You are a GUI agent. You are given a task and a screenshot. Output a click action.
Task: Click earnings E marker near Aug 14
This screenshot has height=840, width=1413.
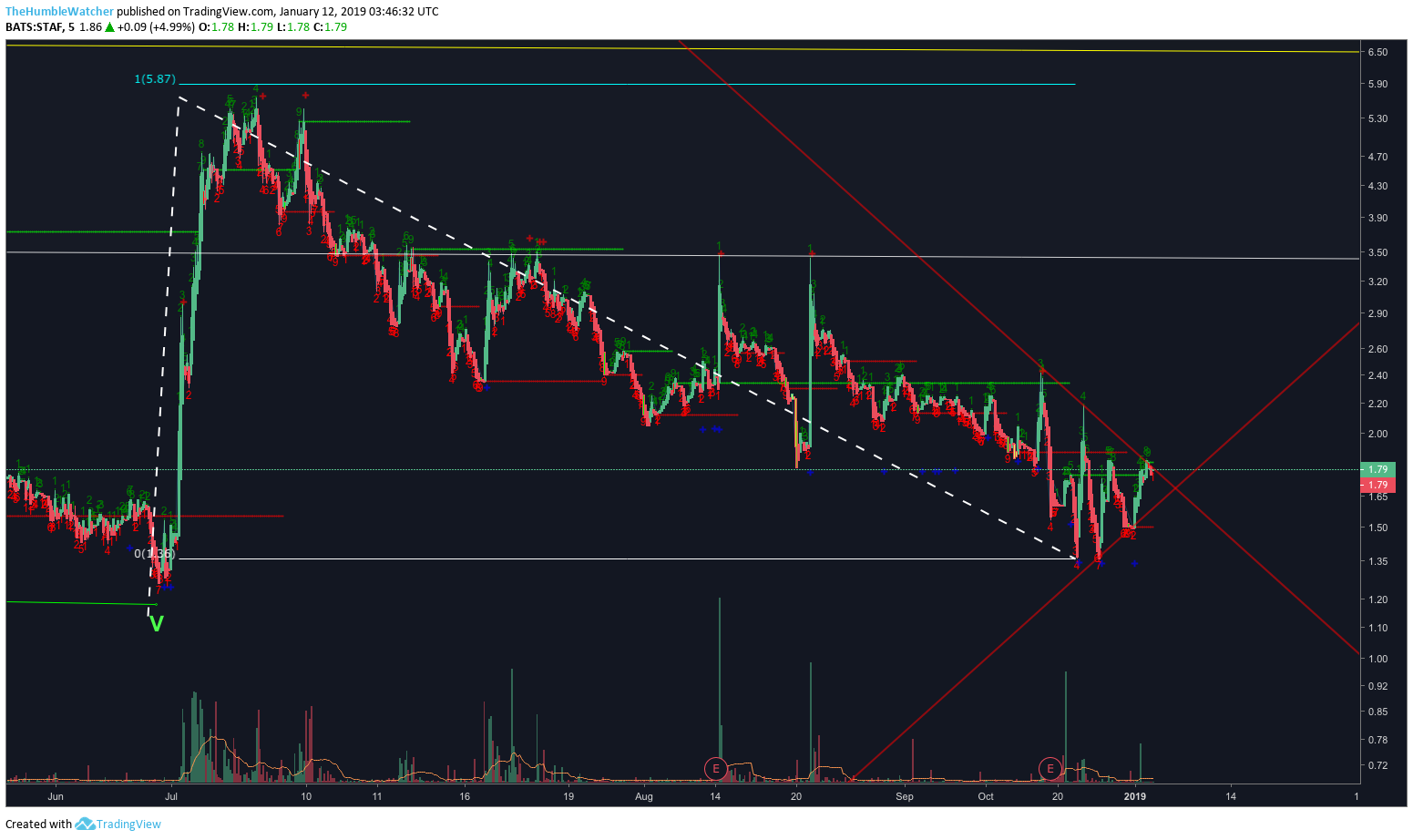click(x=716, y=769)
